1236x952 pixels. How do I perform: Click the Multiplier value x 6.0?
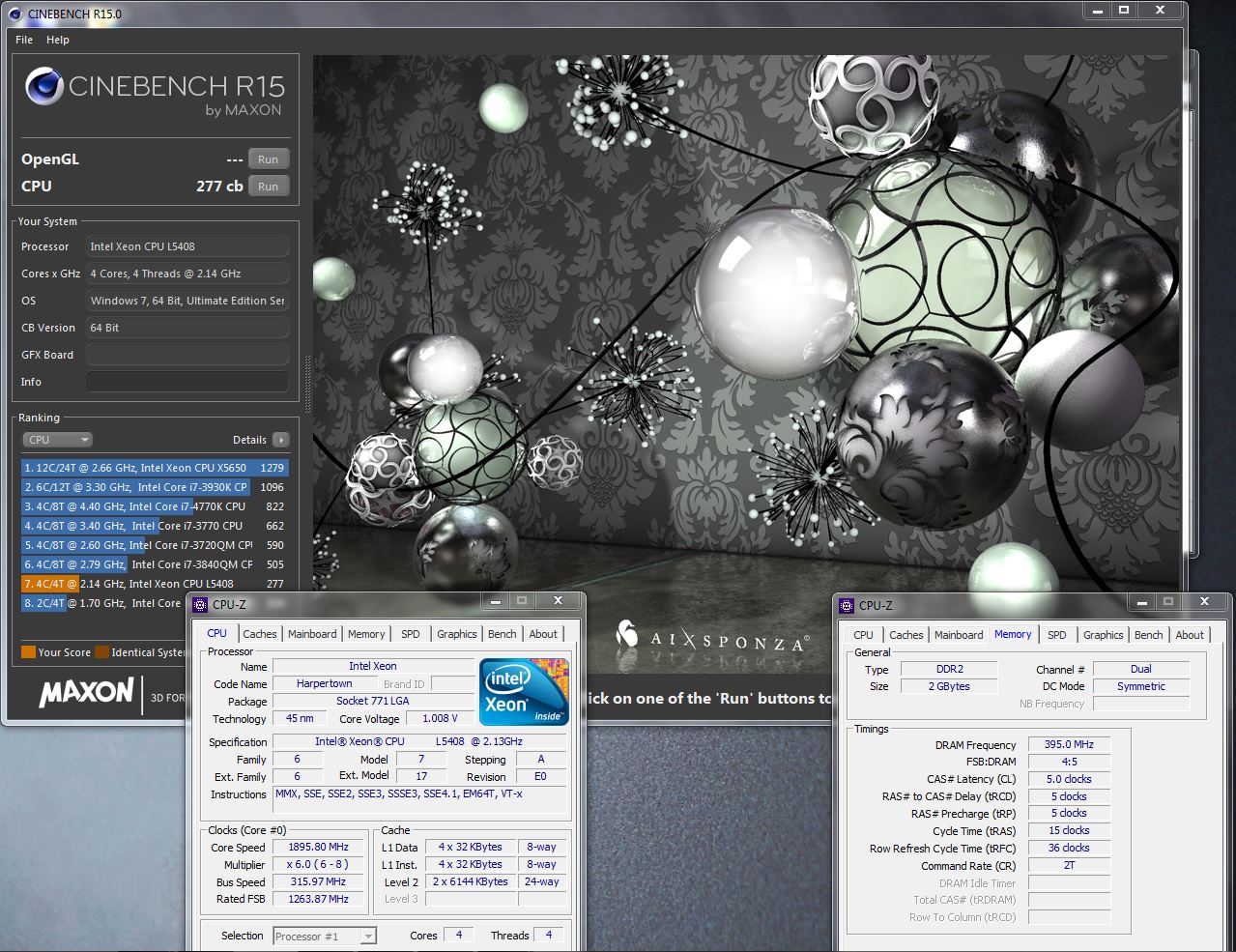318,864
